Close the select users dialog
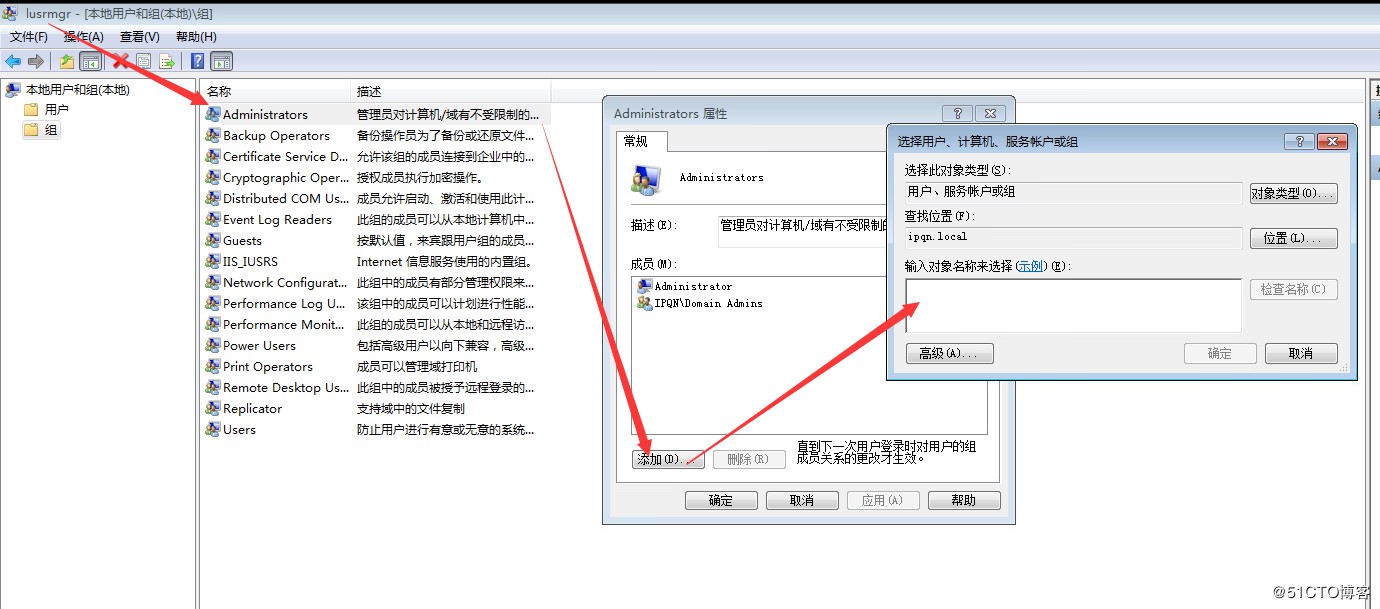Viewport: 1380px width, 609px height. (x=1332, y=142)
